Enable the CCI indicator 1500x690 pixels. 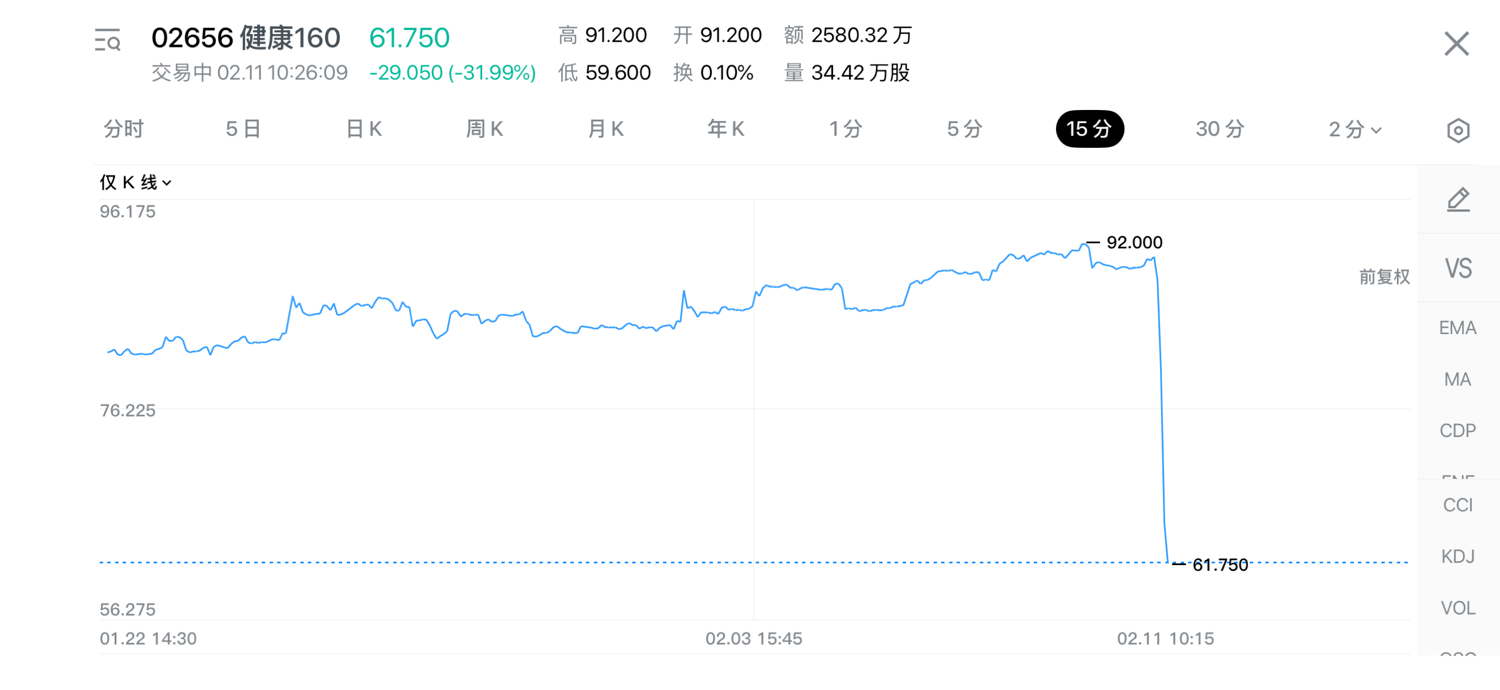tap(1457, 505)
